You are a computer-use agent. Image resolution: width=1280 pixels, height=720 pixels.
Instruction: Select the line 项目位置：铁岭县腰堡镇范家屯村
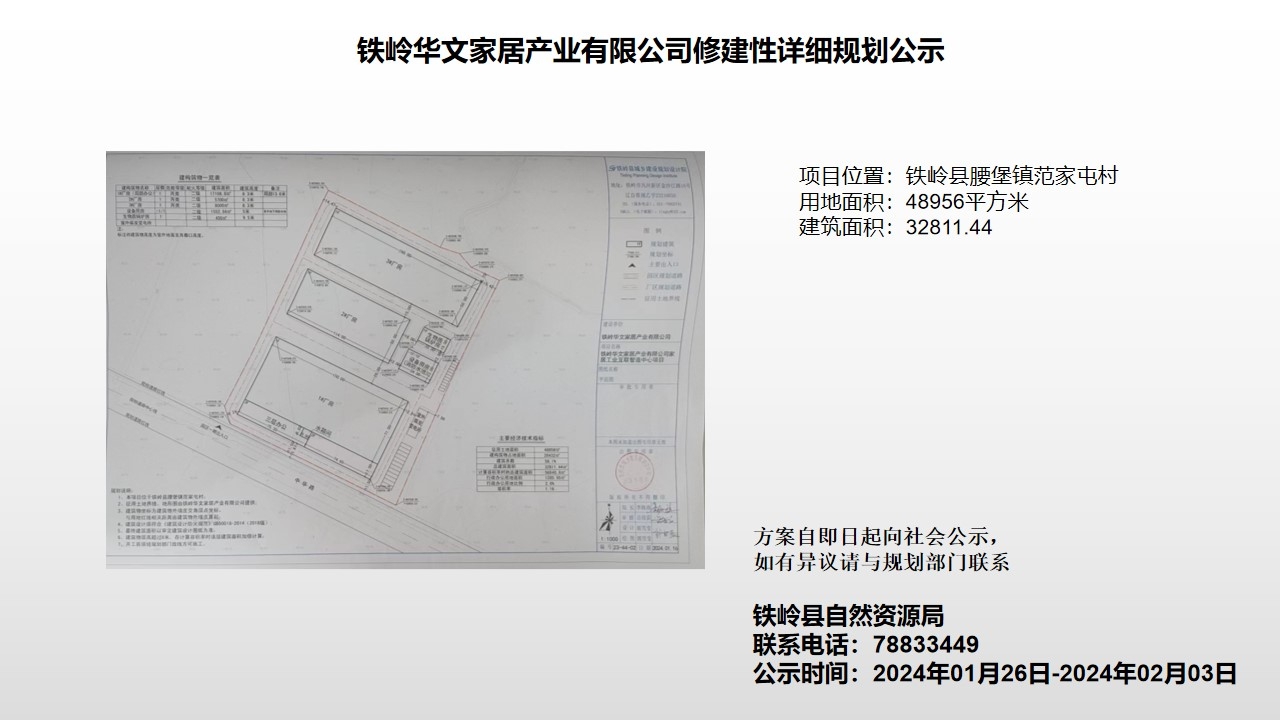(x=958, y=176)
